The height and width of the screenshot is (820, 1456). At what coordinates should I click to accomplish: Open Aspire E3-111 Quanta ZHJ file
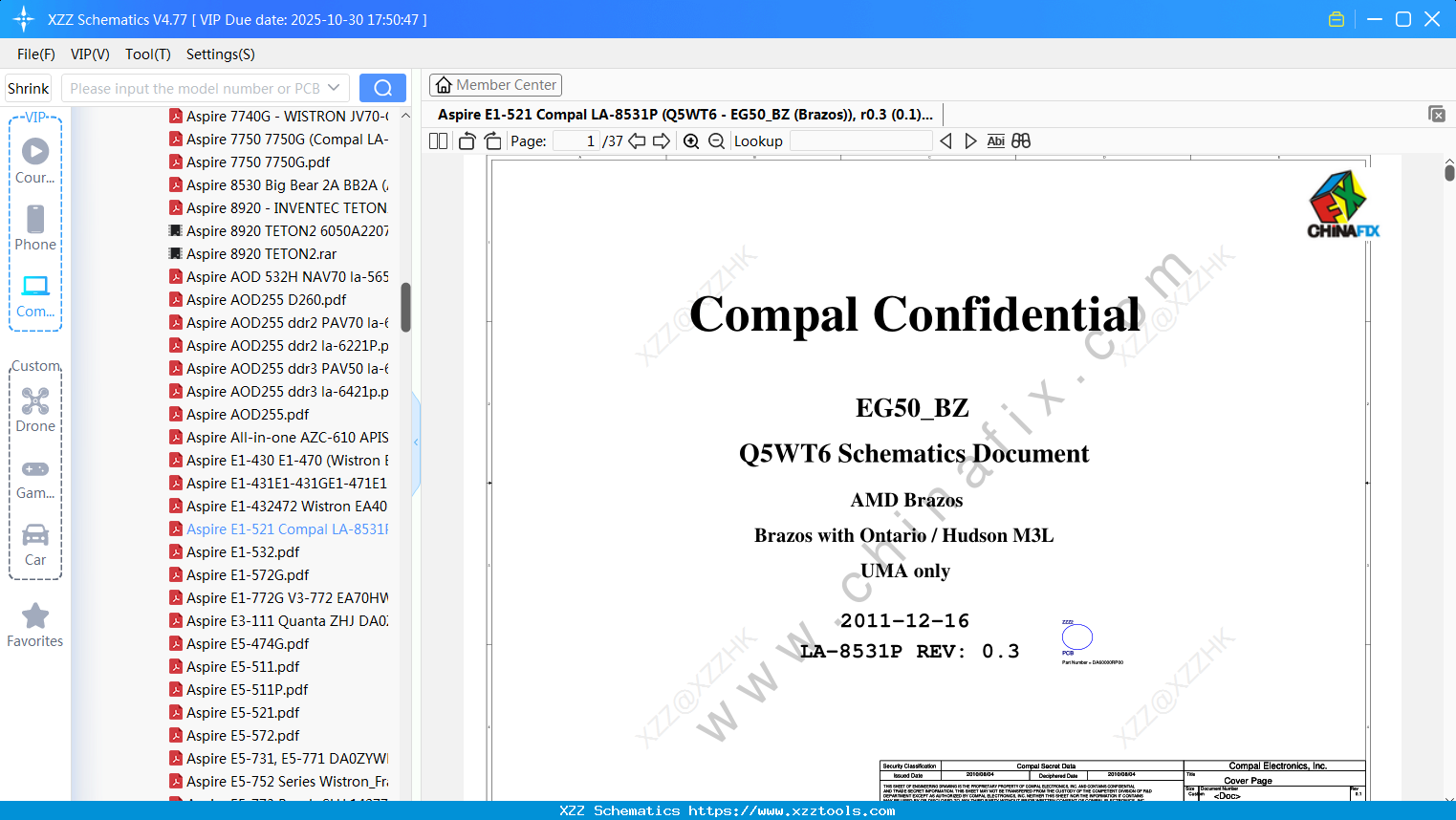pyautogui.click(x=279, y=621)
